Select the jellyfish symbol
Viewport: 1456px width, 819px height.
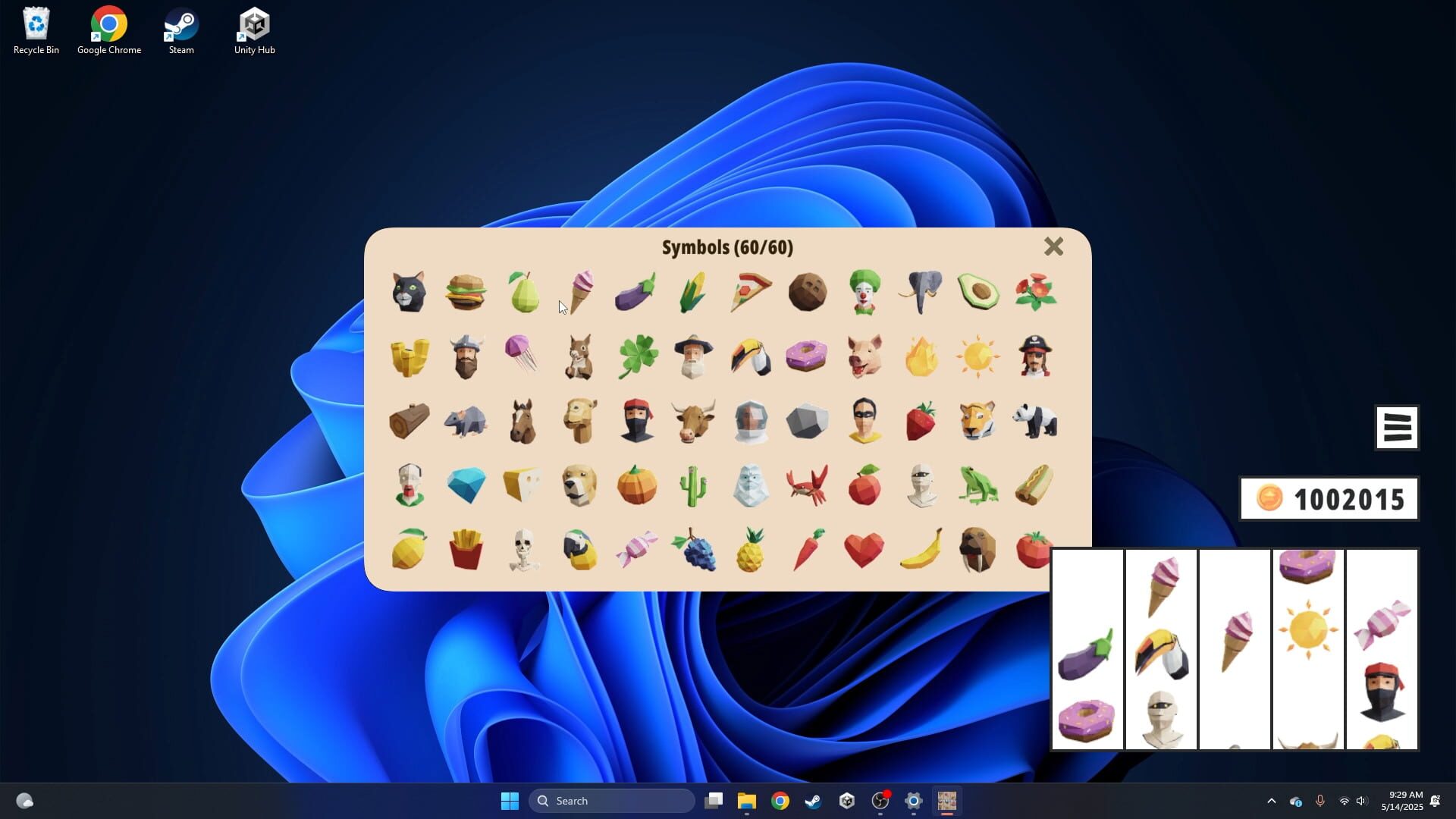coord(523,356)
